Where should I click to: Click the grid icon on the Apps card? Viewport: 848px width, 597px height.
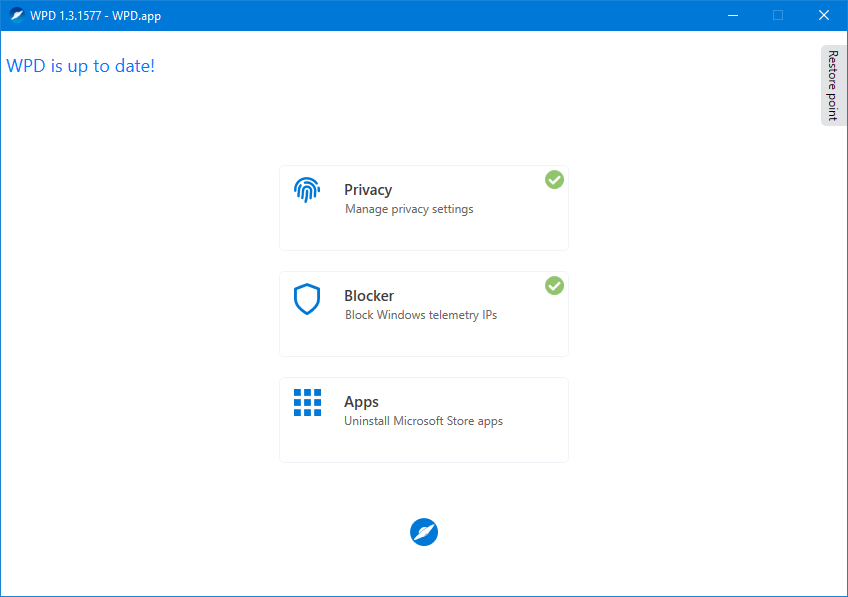pos(307,403)
